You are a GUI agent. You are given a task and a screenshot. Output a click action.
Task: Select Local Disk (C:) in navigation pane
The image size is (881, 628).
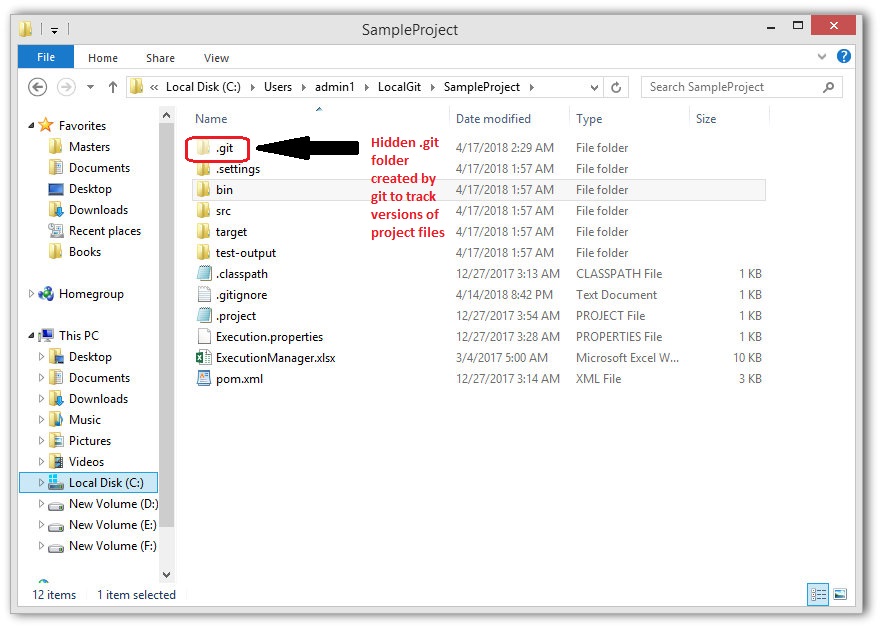pos(106,483)
